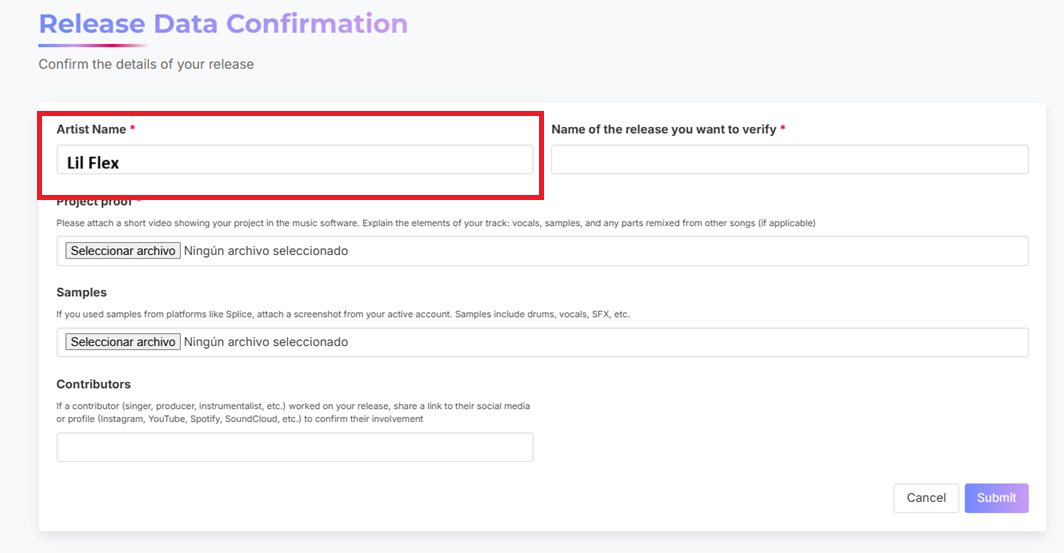
Task: Focus the release name to verify field
Action: coord(789,160)
